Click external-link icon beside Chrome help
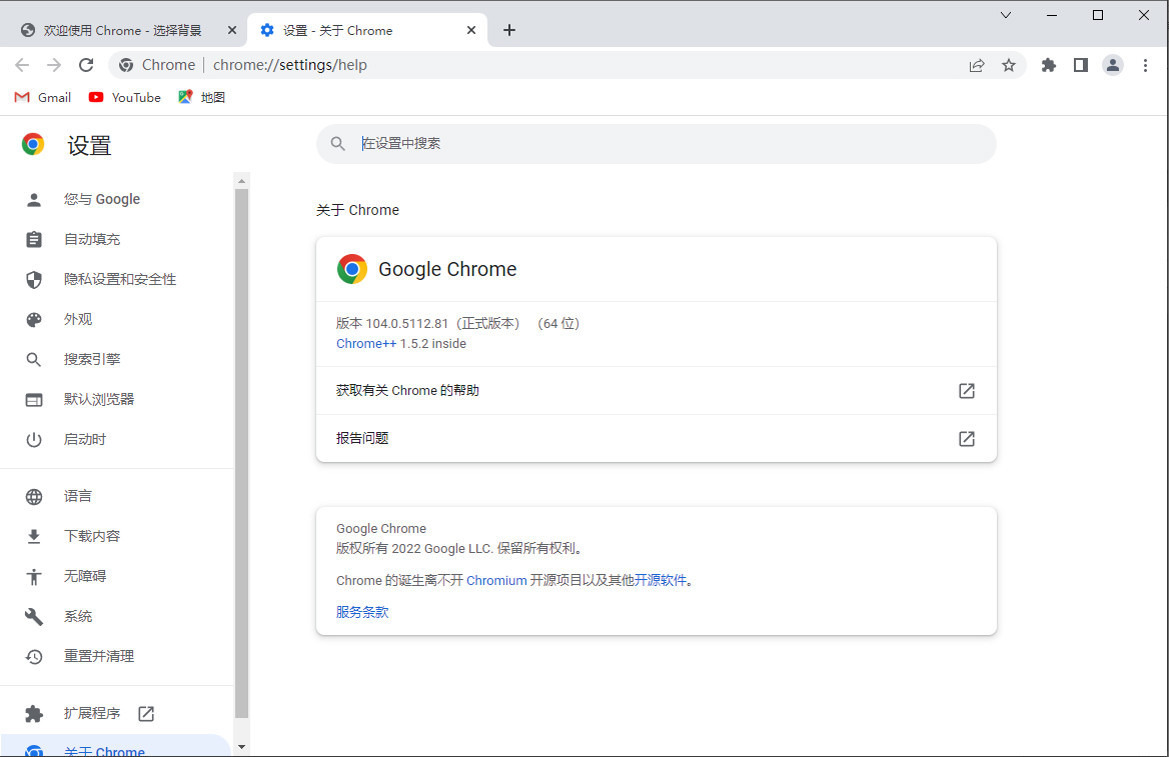Image resolution: width=1169 pixels, height=757 pixels. coord(966,391)
